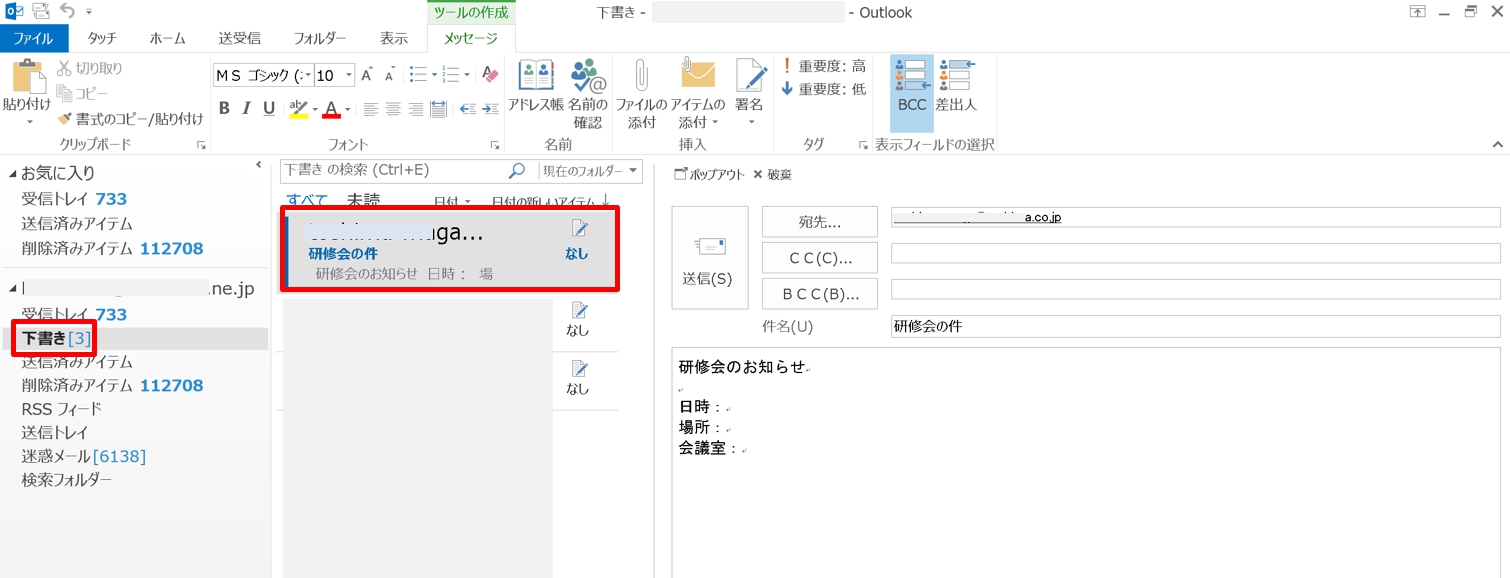Open the font color picker arrow

347,109
